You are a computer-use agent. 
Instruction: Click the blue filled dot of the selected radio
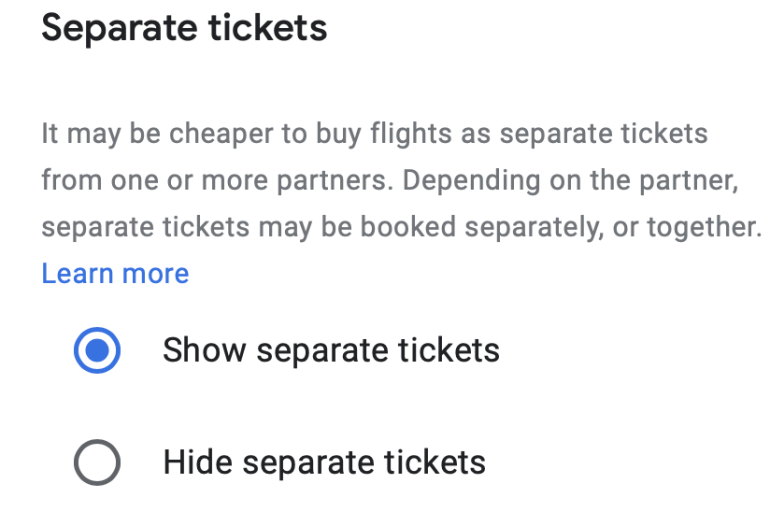point(97,351)
